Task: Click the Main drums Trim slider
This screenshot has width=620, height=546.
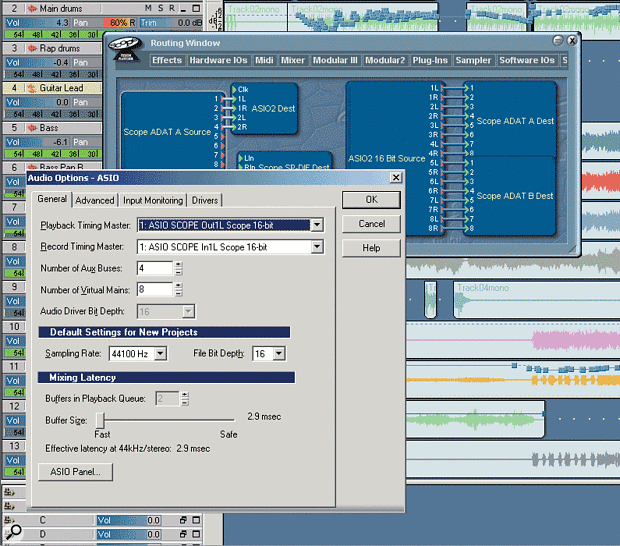Action: [171, 23]
